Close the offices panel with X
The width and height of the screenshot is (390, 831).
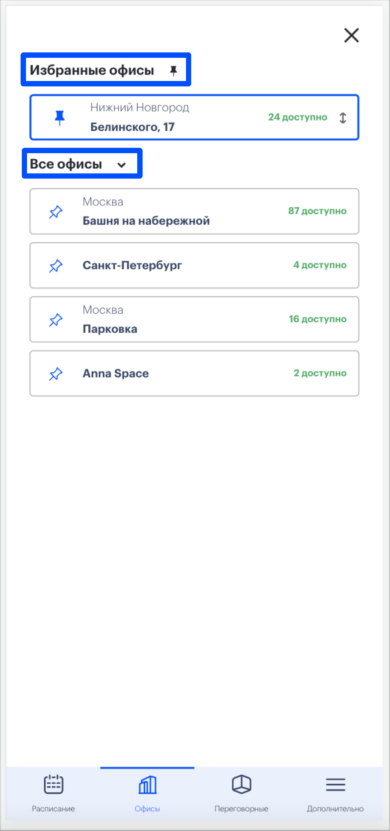(351, 36)
